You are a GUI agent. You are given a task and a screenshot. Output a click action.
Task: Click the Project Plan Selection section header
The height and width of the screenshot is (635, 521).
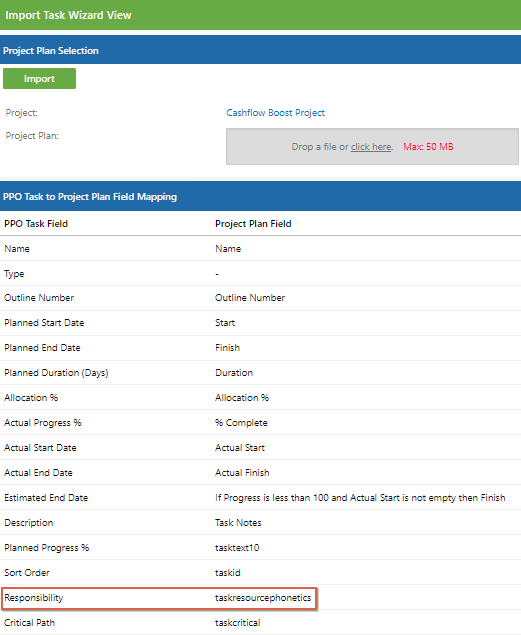[x=260, y=50]
